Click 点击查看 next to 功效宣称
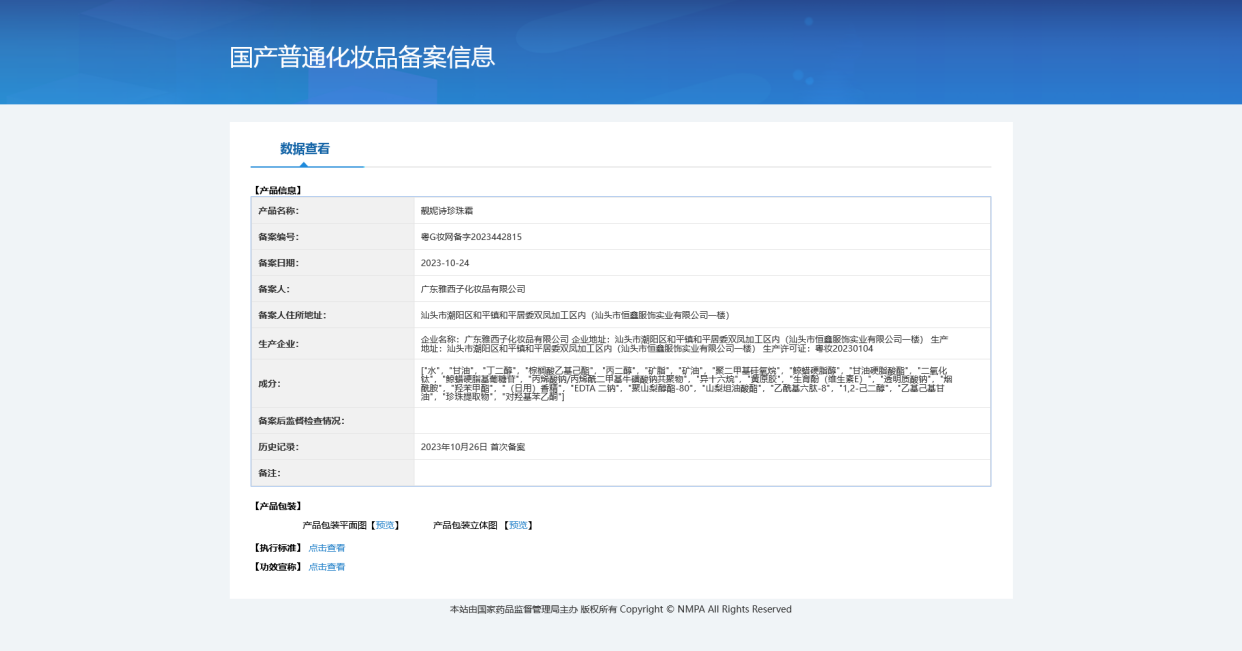 click(327, 567)
